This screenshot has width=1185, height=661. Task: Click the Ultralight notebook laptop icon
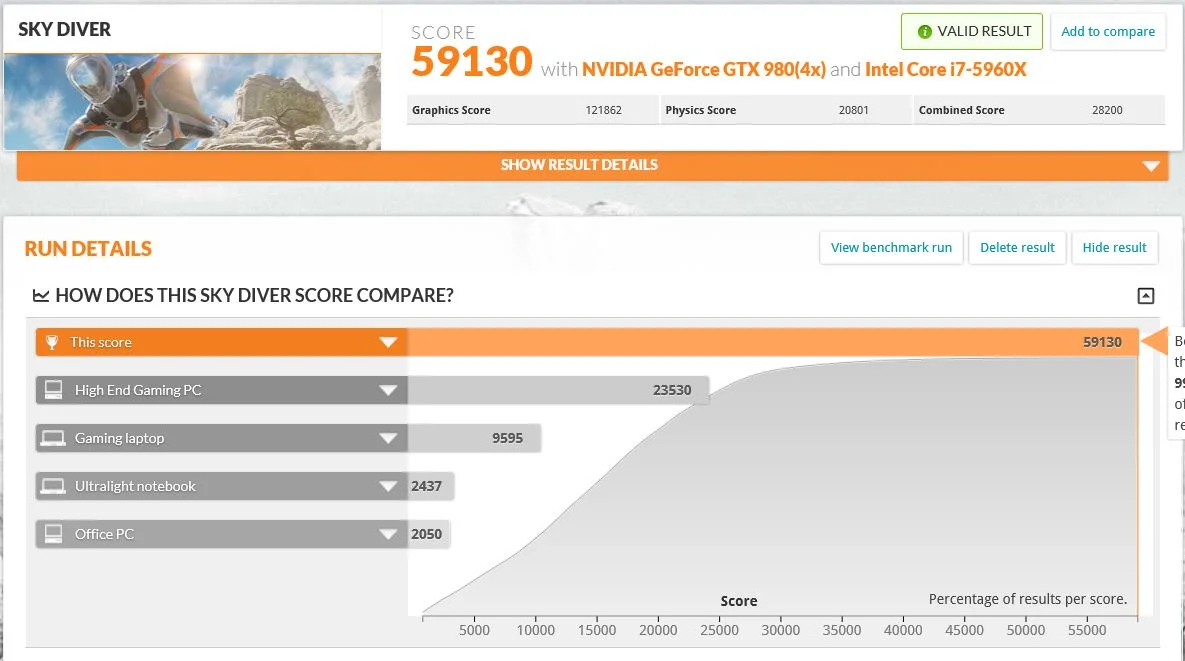click(53, 486)
